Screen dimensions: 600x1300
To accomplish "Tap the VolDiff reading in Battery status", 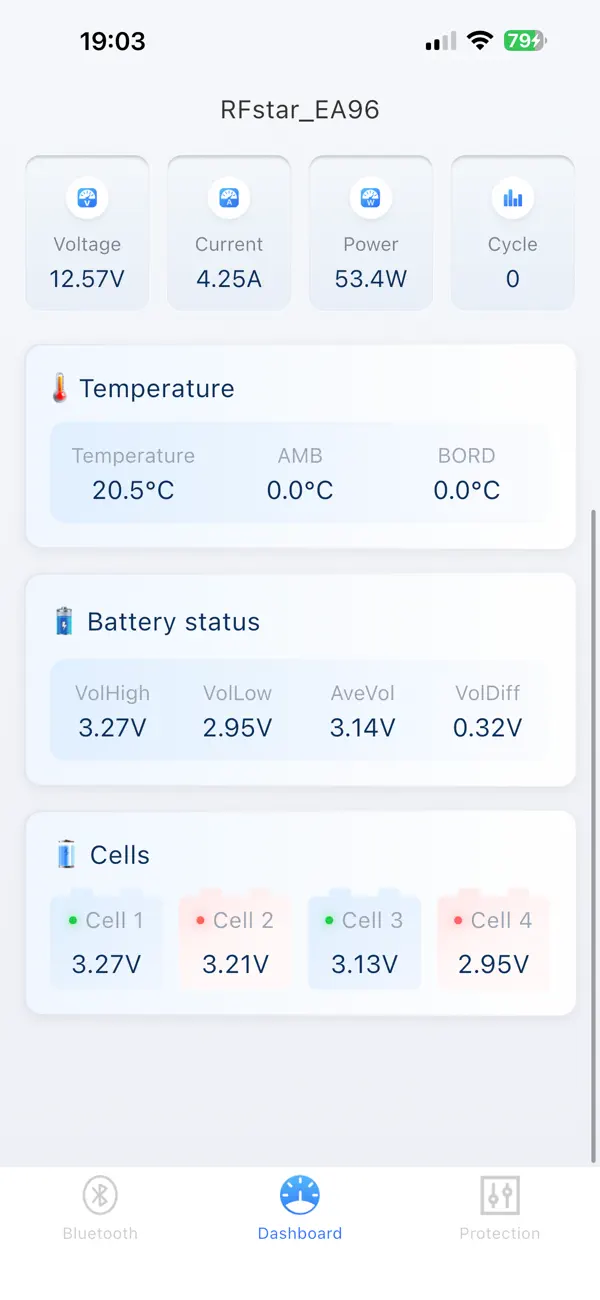I will point(488,728).
